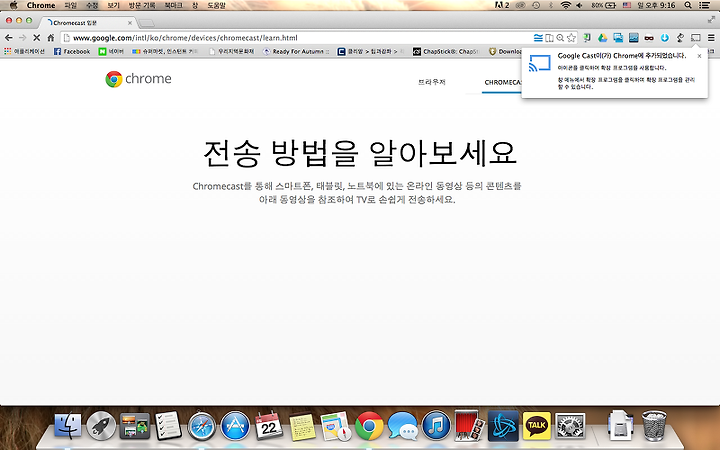Click the masked face extension icon
720x450 pixels.
click(649, 38)
